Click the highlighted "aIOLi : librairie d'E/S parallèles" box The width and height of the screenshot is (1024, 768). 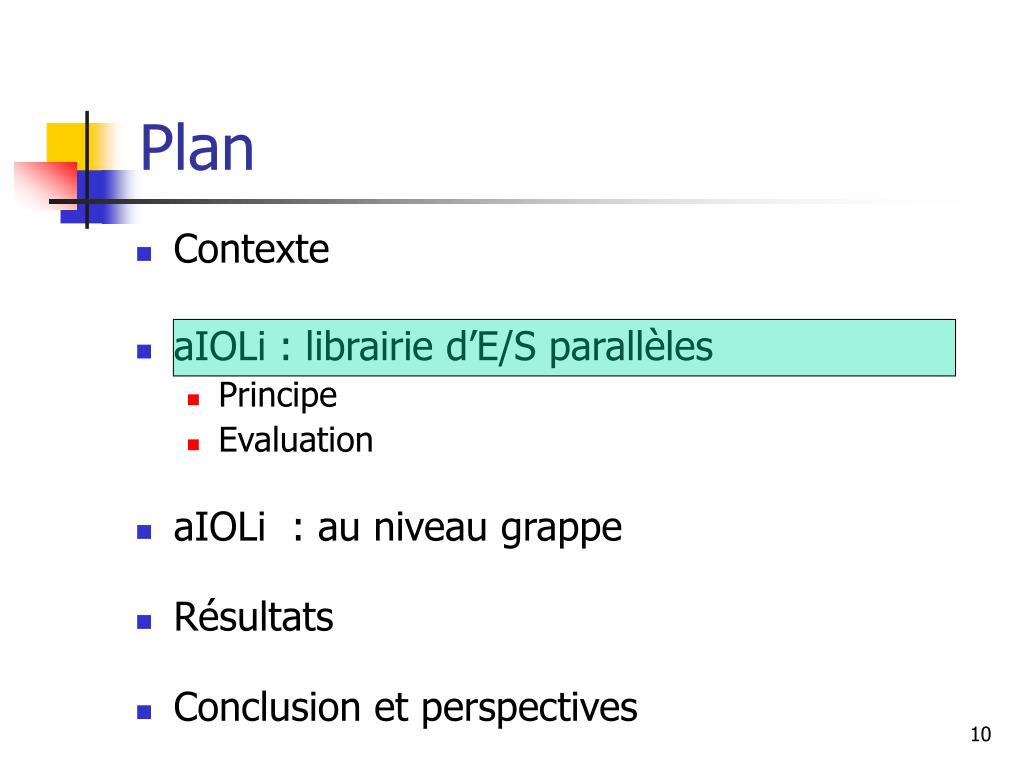[x=564, y=347]
